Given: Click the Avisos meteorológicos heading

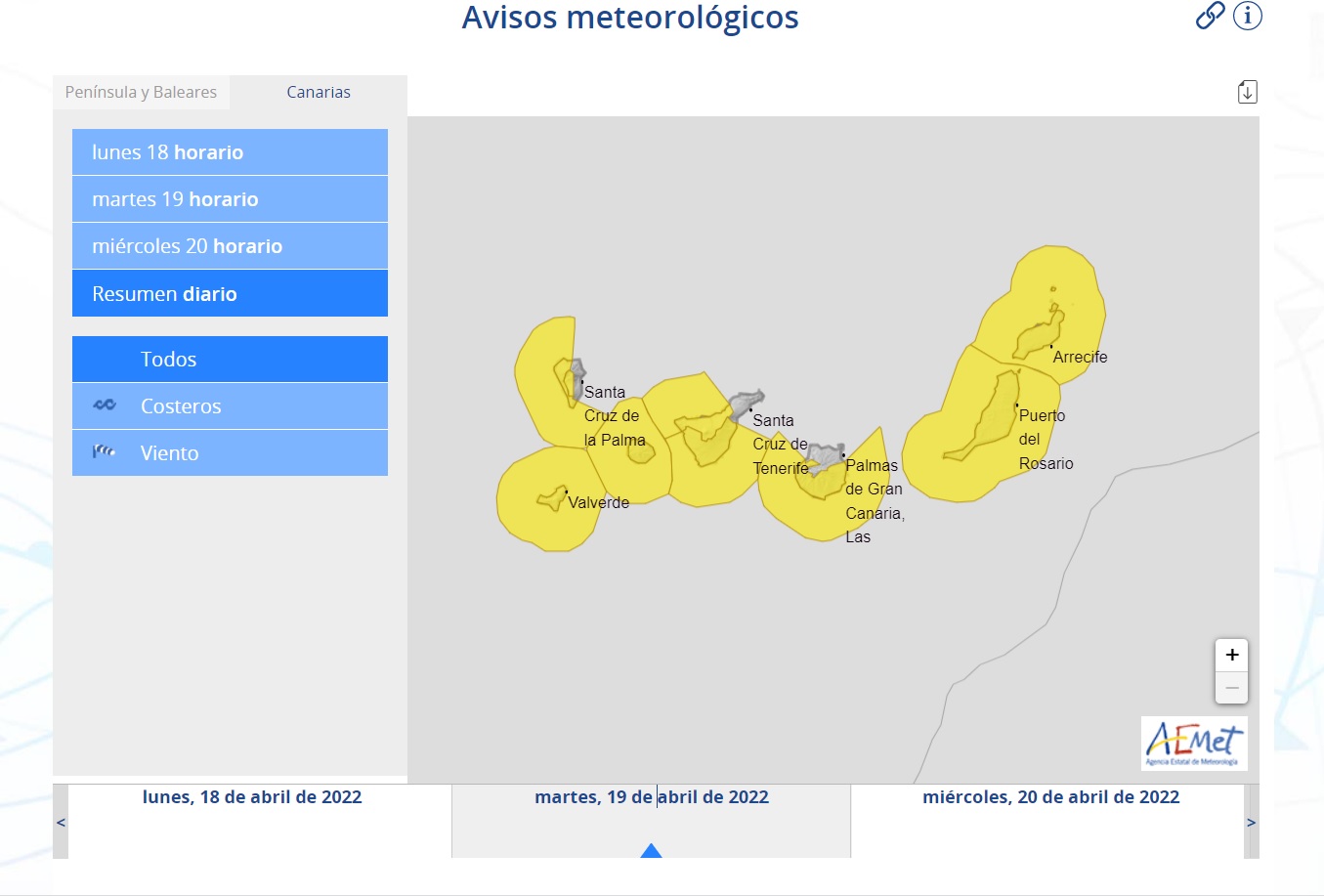Looking at the screenshot, I should [630, 18].
